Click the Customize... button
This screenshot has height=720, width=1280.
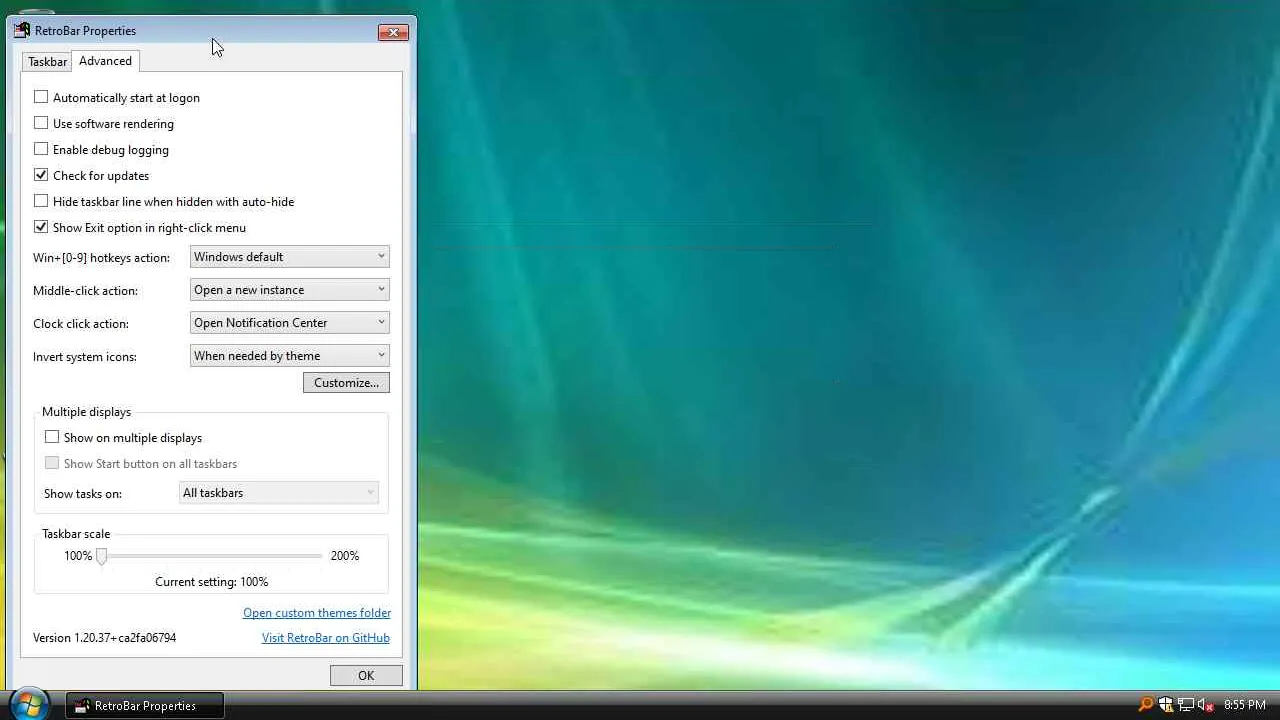346,383
